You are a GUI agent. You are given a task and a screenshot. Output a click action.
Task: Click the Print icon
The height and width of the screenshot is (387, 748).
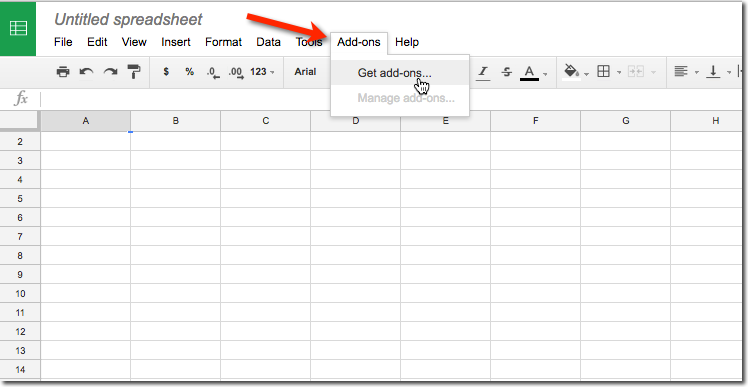pyautogui.click(x=63, y=72)
